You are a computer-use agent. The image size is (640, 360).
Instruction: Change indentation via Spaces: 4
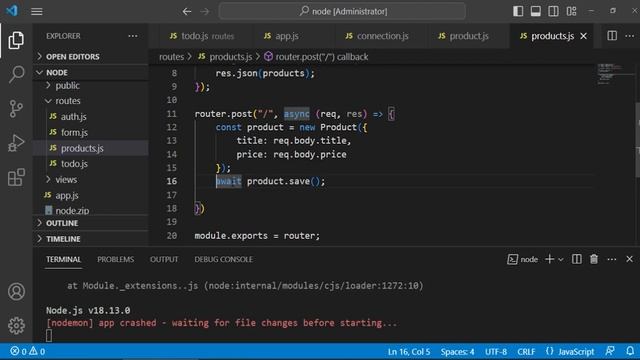point(457,351)
